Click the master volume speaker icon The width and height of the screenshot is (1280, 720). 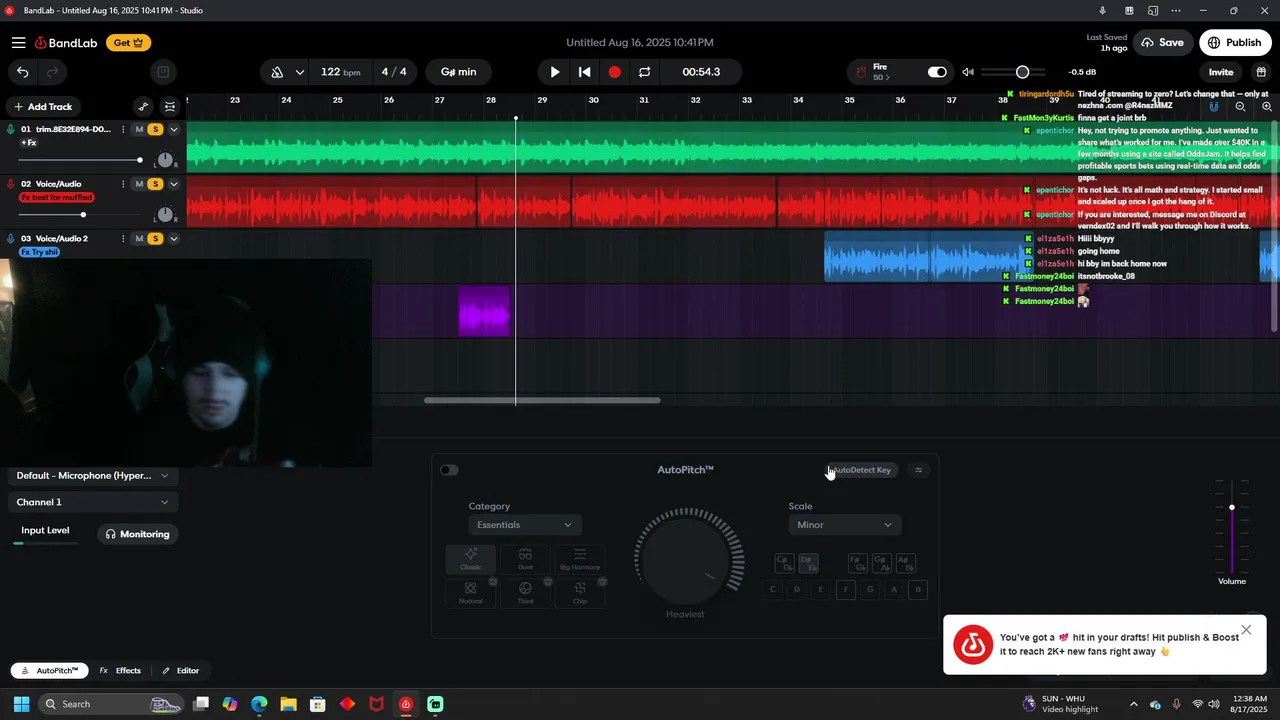pyautogui.click(x=968, y=72)
